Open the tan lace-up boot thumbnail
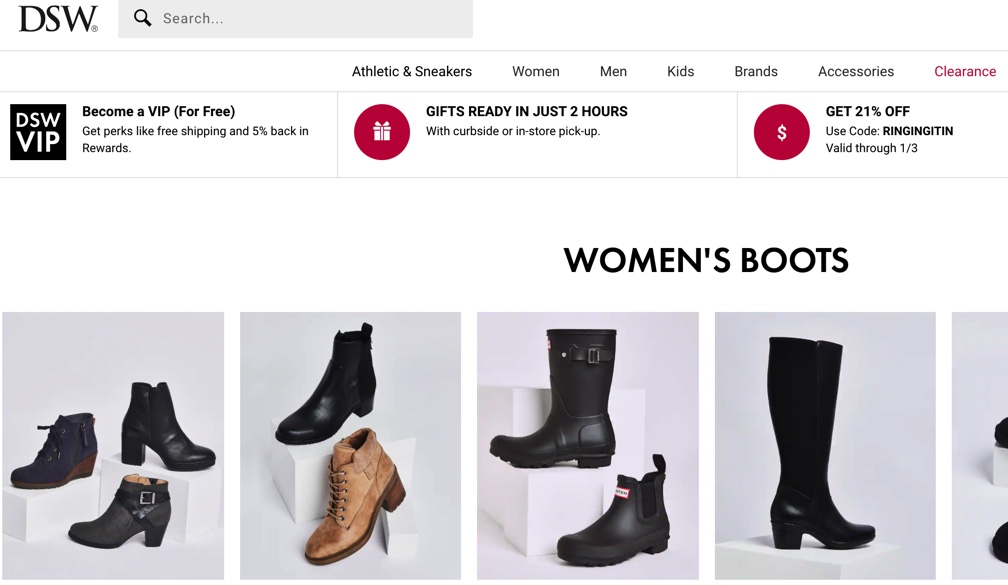 click(x=350, y=446)
